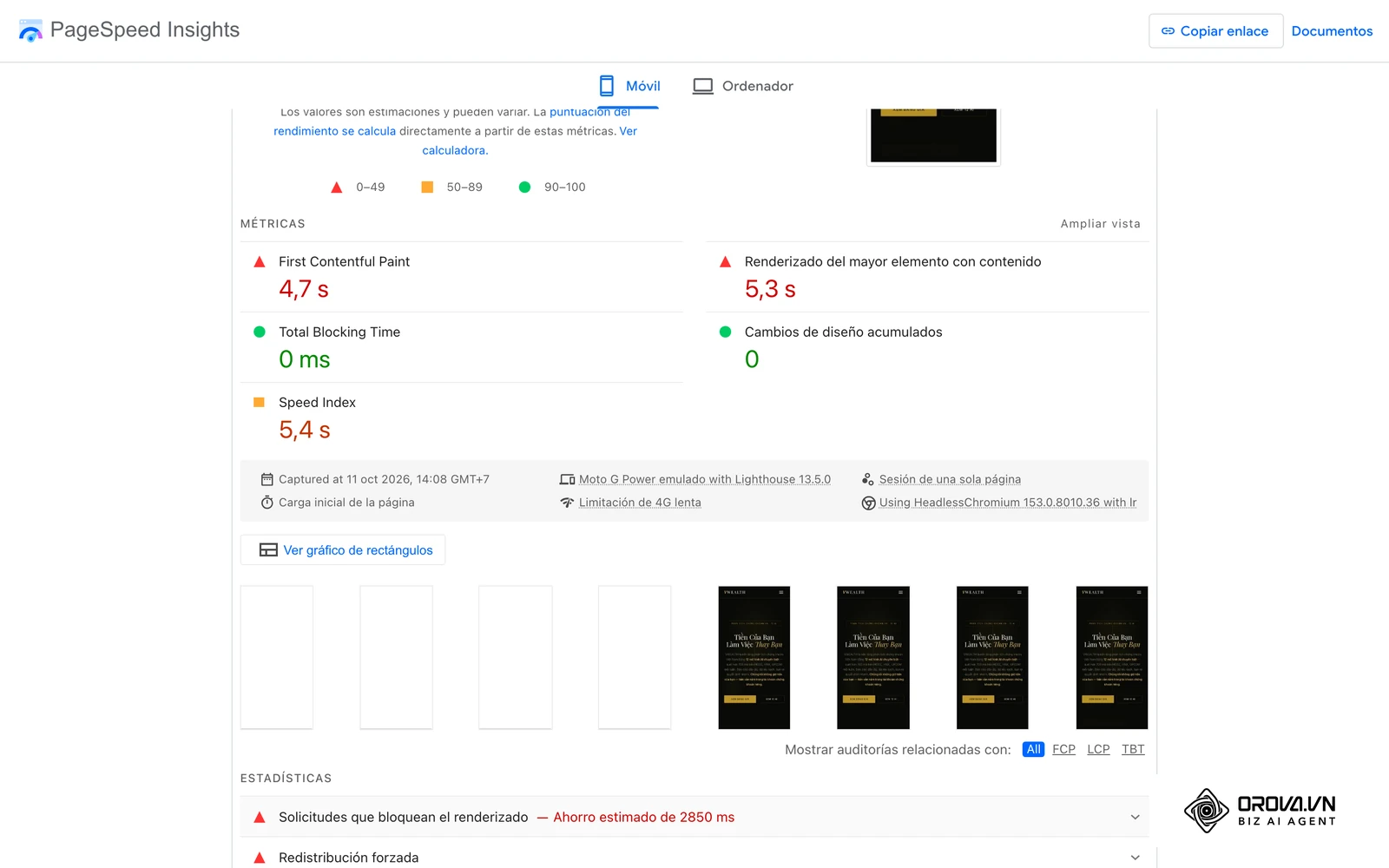The height and width of the screenshot is (868, 1389).
Task: Select the TBT audit filter
Action: 1133,749
